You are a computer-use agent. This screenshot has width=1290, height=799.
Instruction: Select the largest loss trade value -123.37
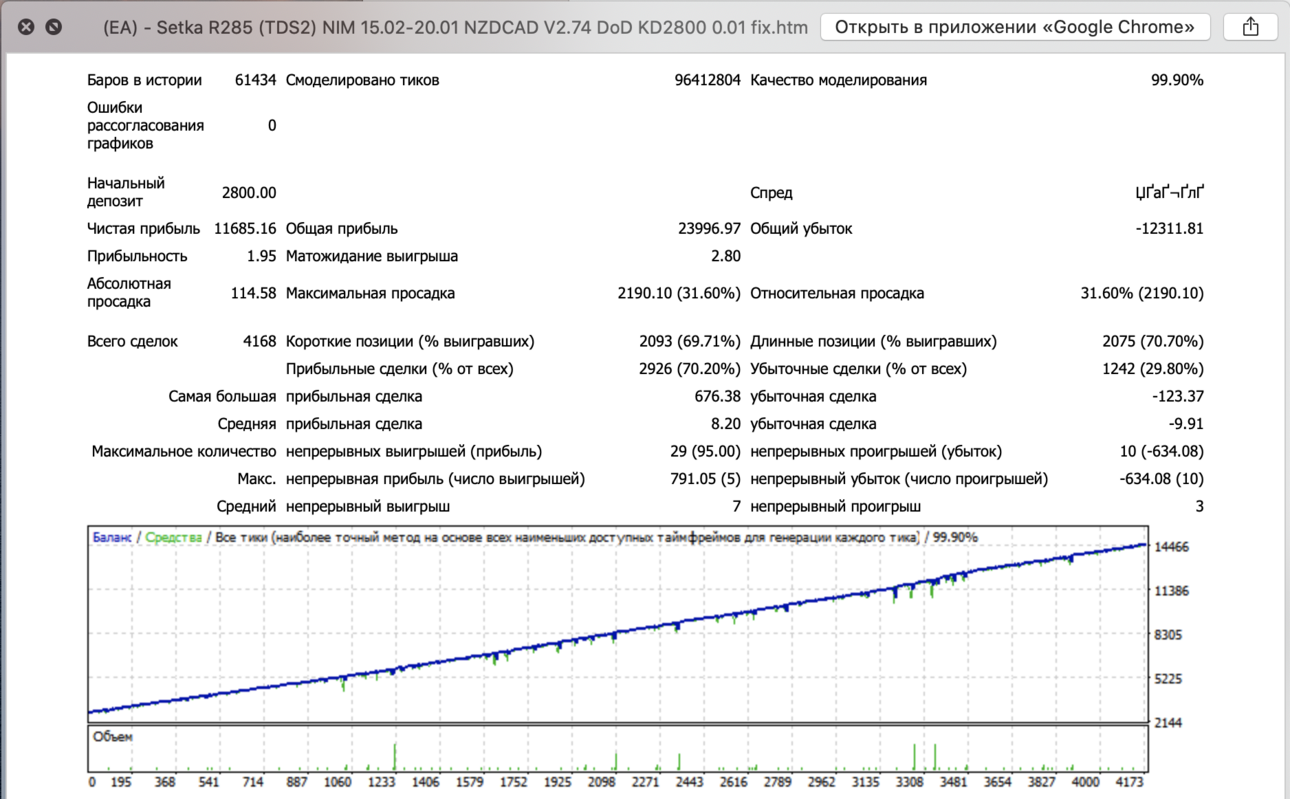coord(1178,396)
